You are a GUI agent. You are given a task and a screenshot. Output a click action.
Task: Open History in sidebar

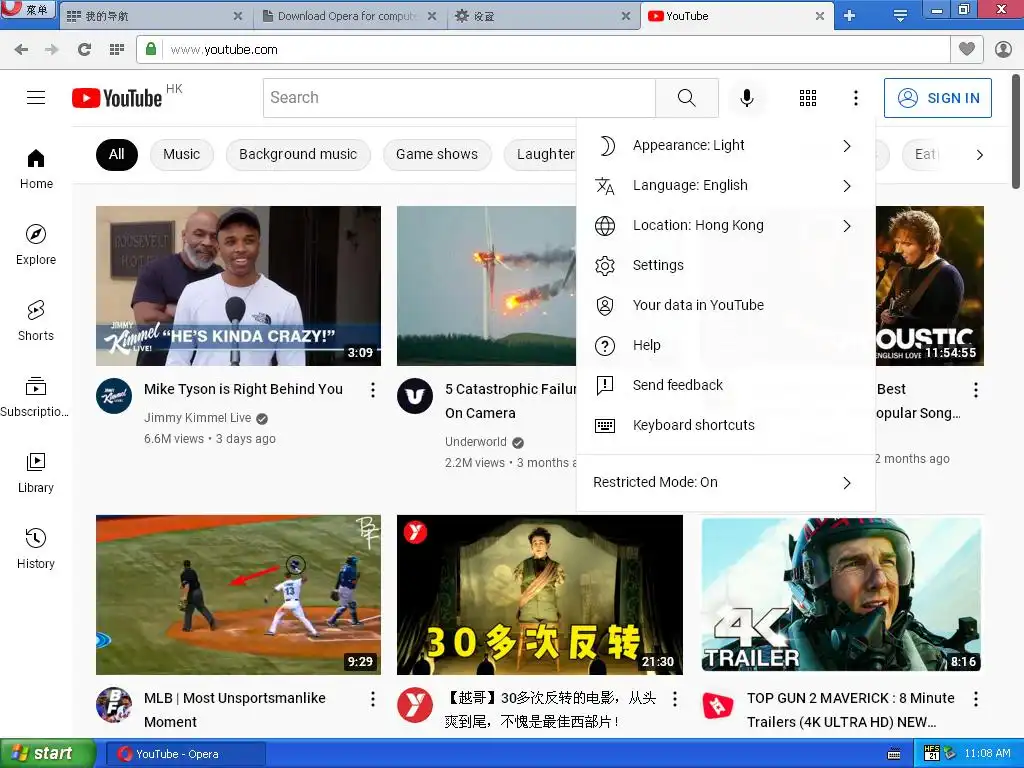[x=36, y=549]
